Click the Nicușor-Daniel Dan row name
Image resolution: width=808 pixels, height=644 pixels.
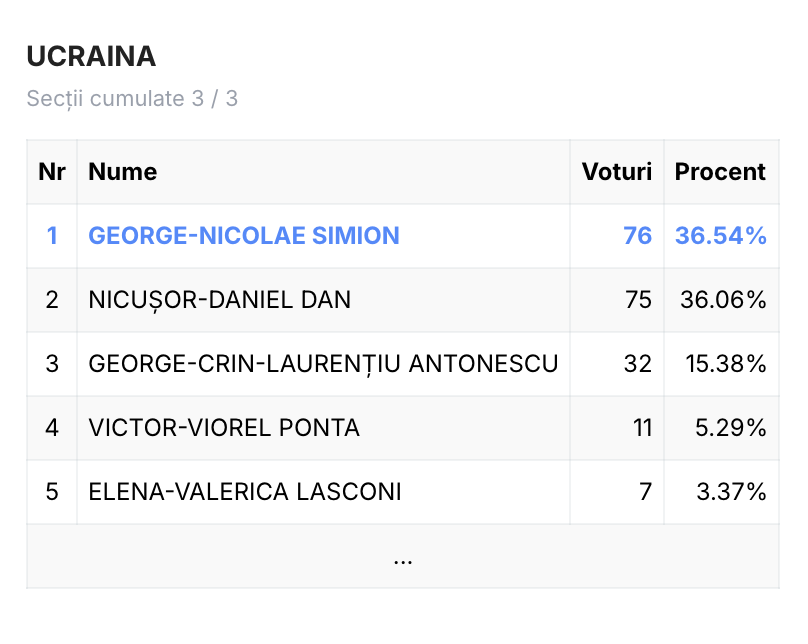[x=220, y=300]
